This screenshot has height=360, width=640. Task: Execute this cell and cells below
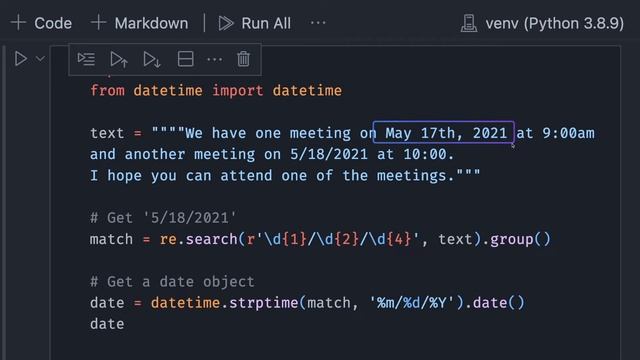[152, 59]
